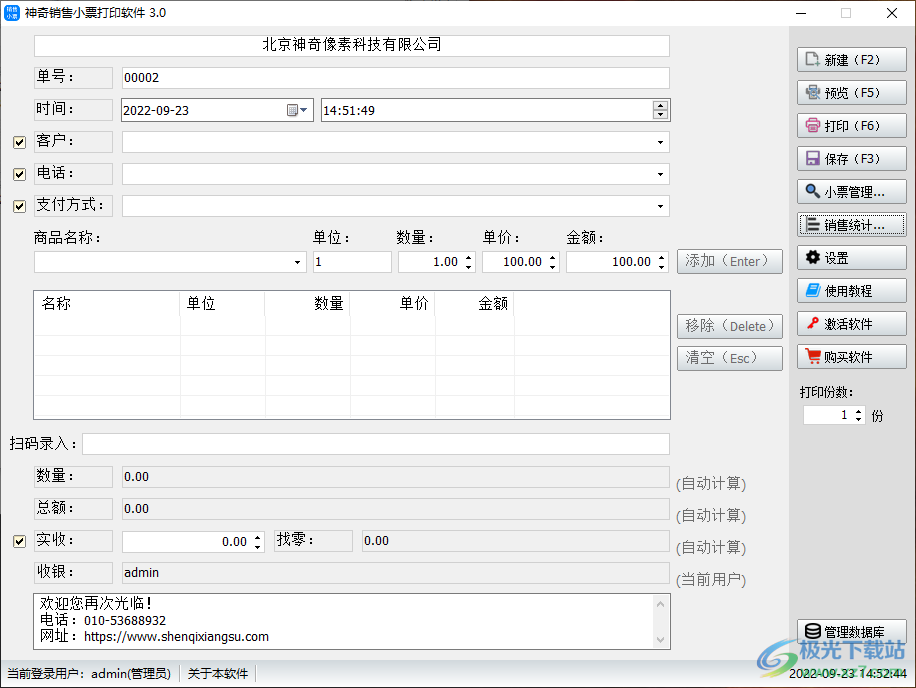Increase the 数量 quantity spinner
The height and width of the screenshot is (688, 916).
[469, 258]
